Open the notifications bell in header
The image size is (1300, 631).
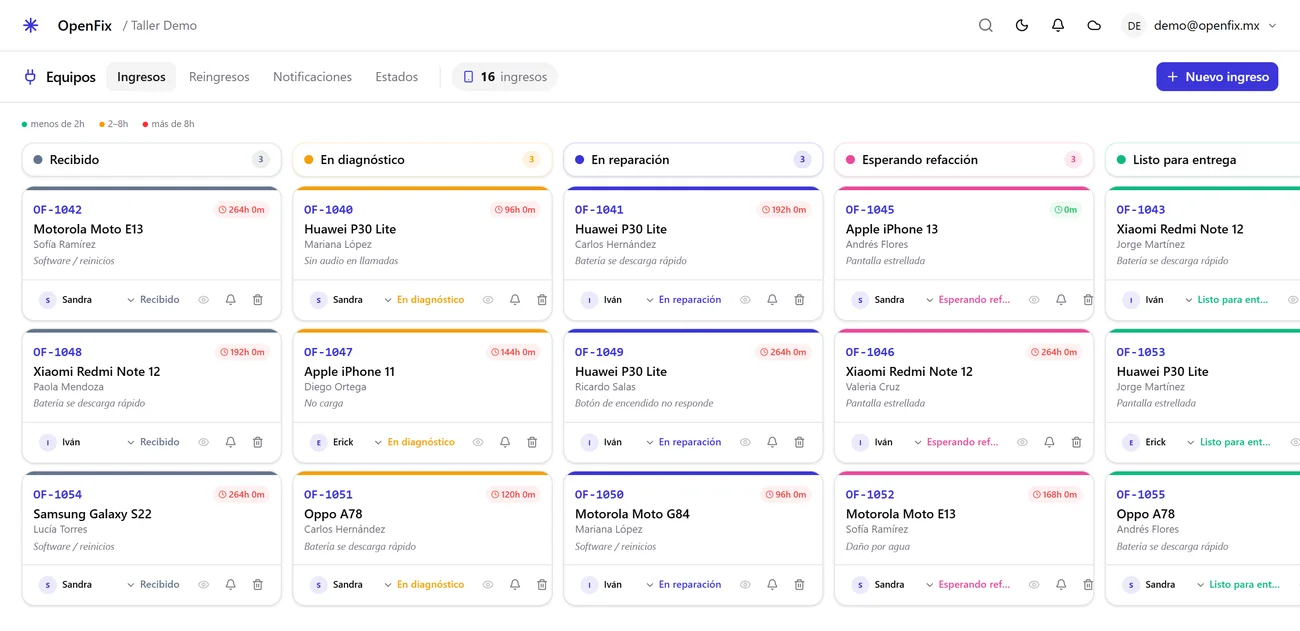click(1058, 25)
